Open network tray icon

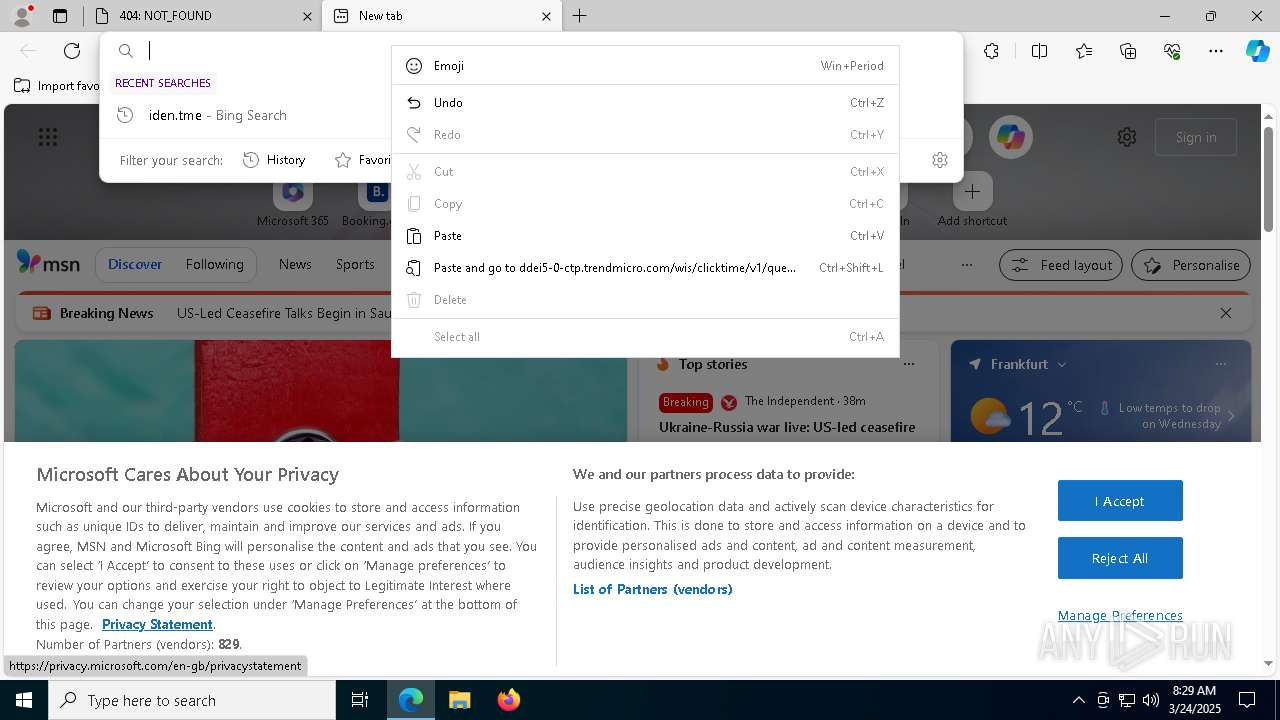pyautogui.click(x=1127, y=700)
